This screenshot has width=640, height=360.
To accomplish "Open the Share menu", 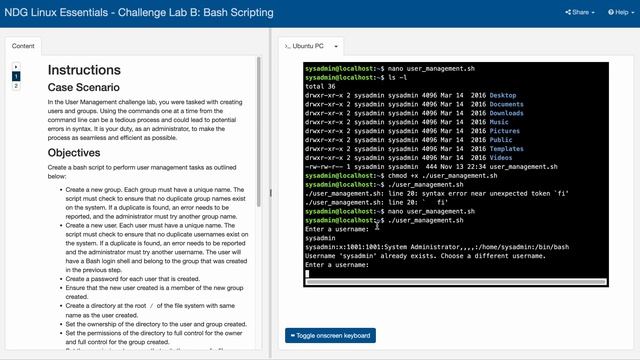I will click(580, 12).
